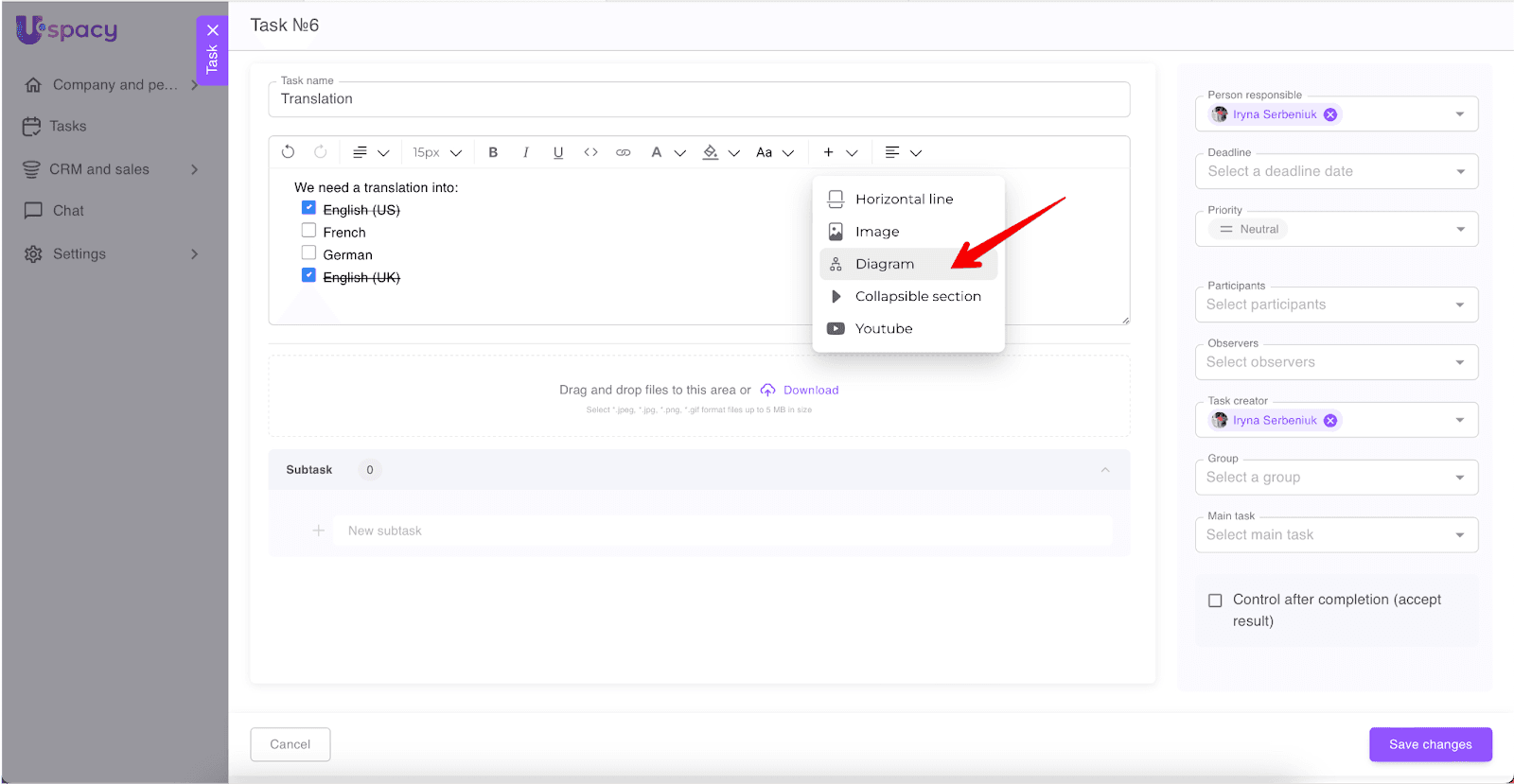Insert a hyperlink using link icon
The height and width of the screenshot is (784, 1514).
coord(623,152)
